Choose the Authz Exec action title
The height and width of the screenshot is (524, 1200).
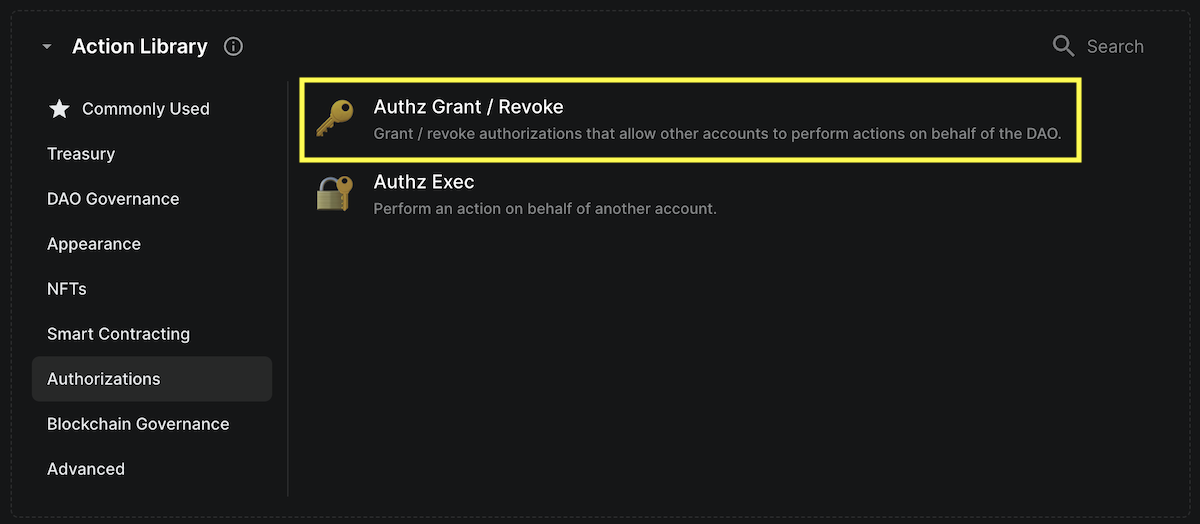coord(424,183)
